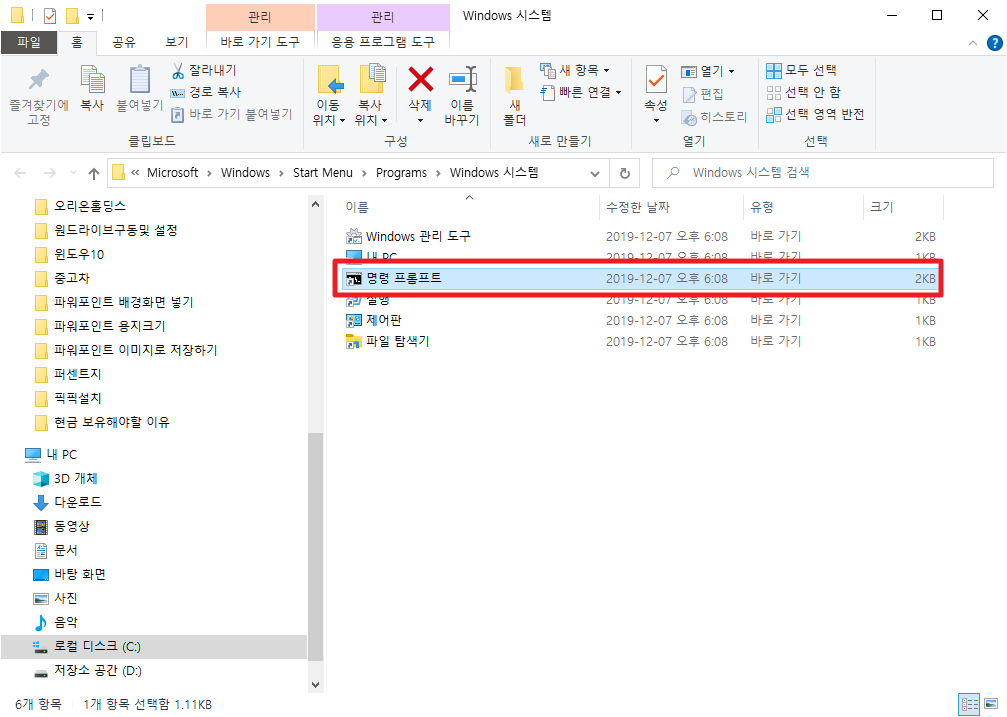Open Copy to (복사 위치) dropdown
Screen dimensions: 1007x717
[x=371, y=120]
